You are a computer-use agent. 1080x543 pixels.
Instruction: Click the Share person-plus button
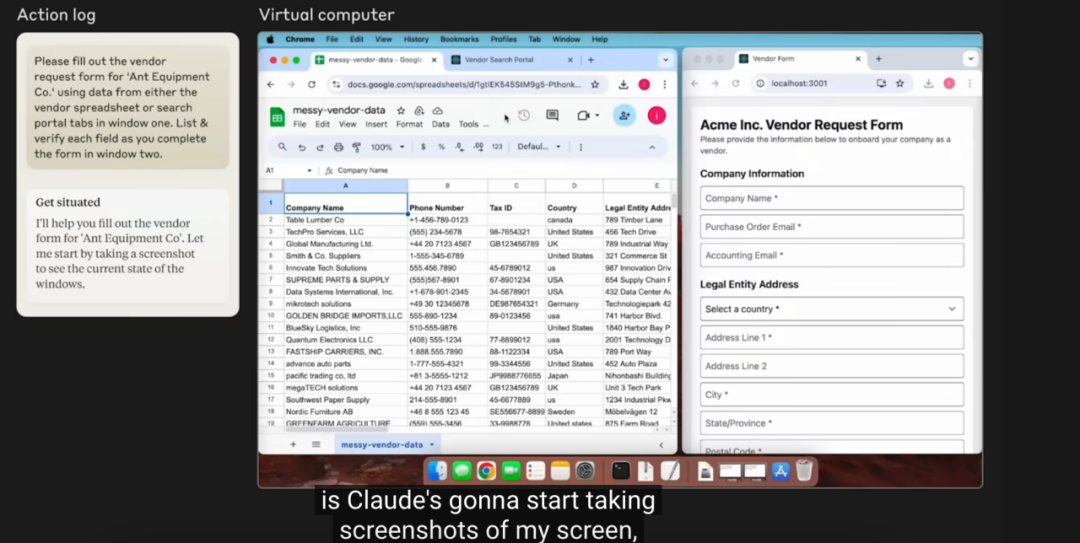(624, 116)
